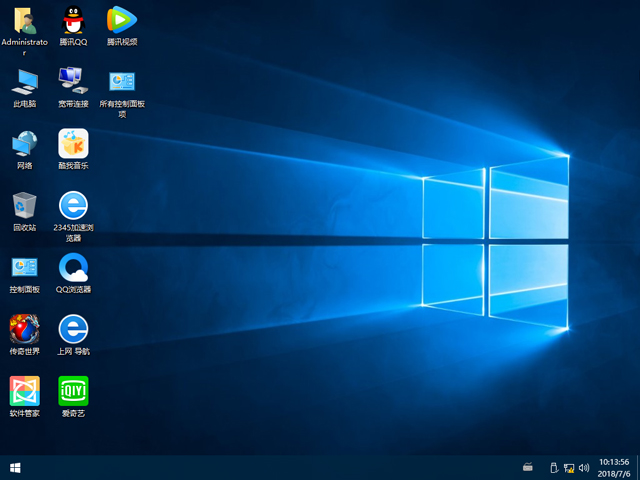Screen dimensions: 640x480
Task: Select the 控制面板 desktop icon
Action: pos(25,267)
